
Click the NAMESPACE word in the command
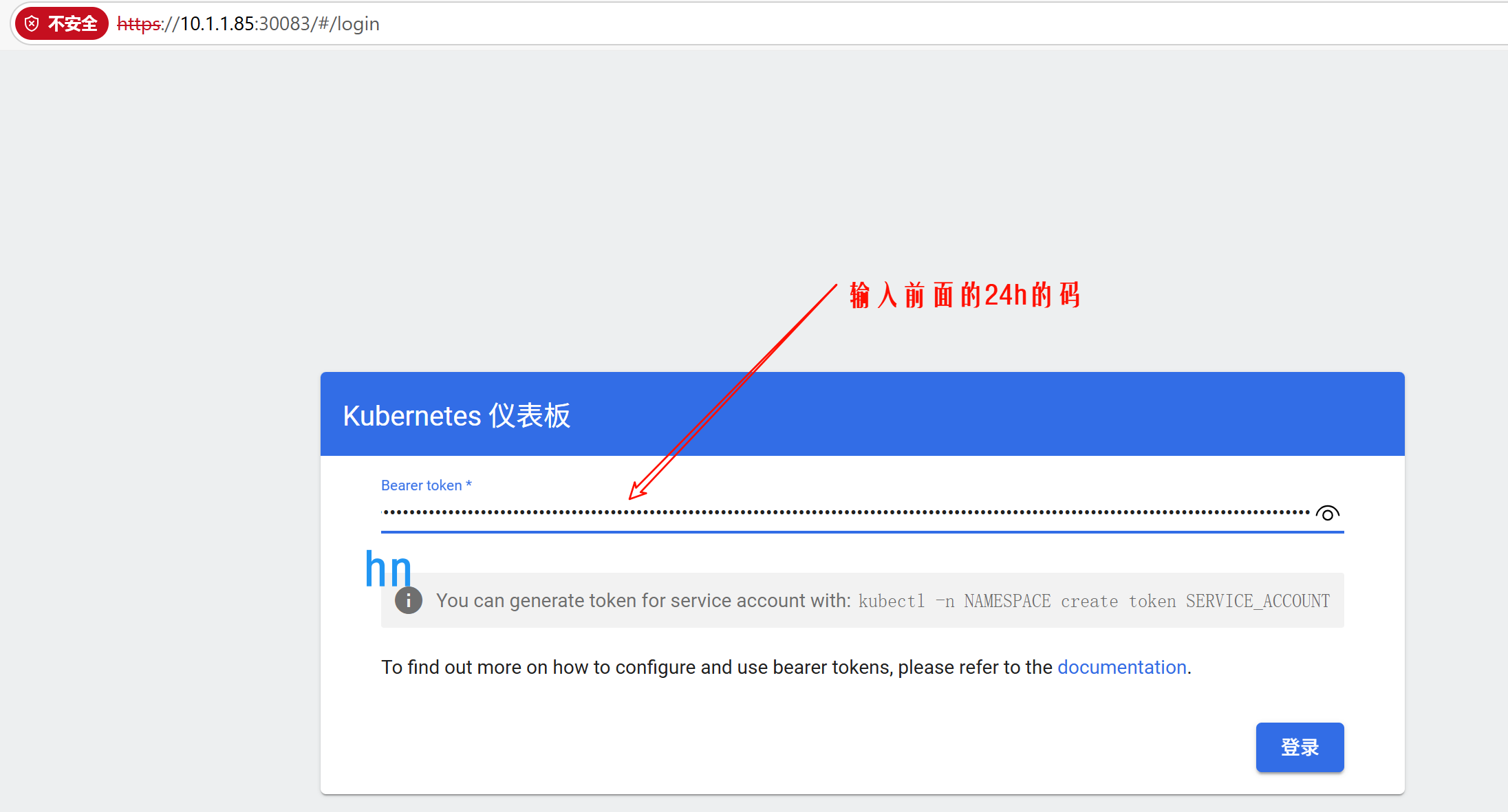tap(1007, 601)
